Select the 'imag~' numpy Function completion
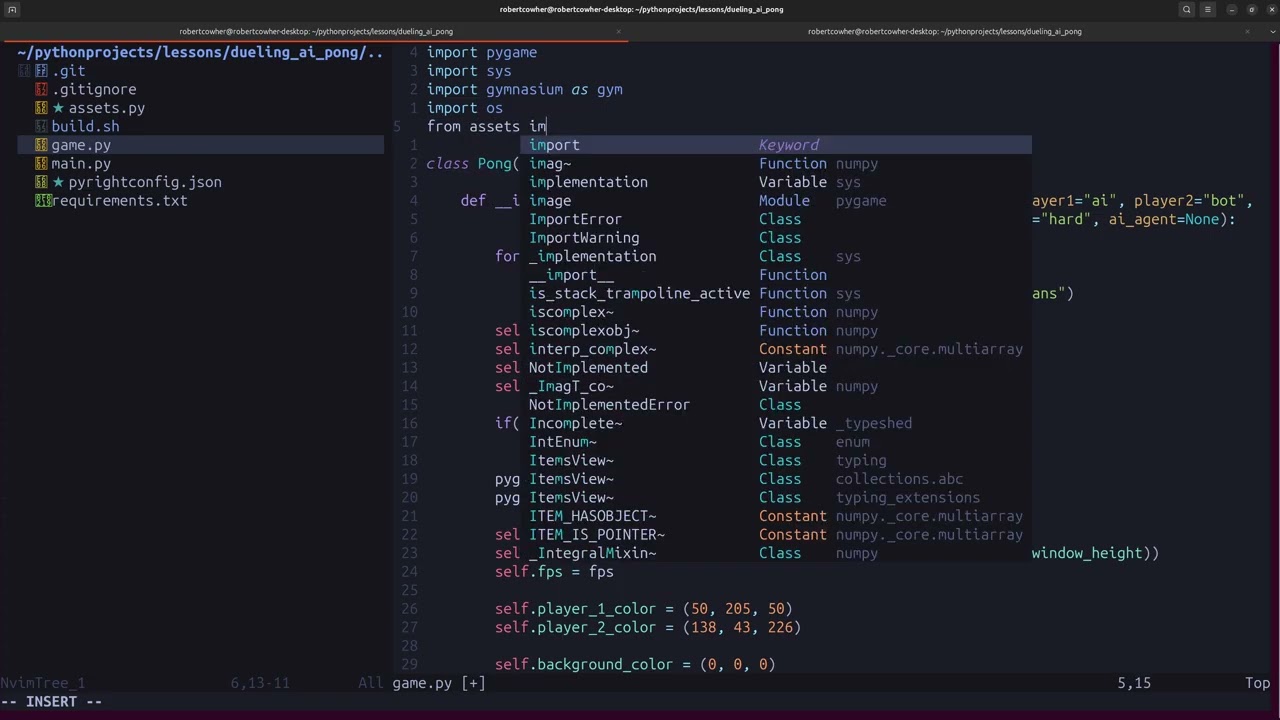The image size is (1280, 720). pyautogui.click(x=775, y=163)
